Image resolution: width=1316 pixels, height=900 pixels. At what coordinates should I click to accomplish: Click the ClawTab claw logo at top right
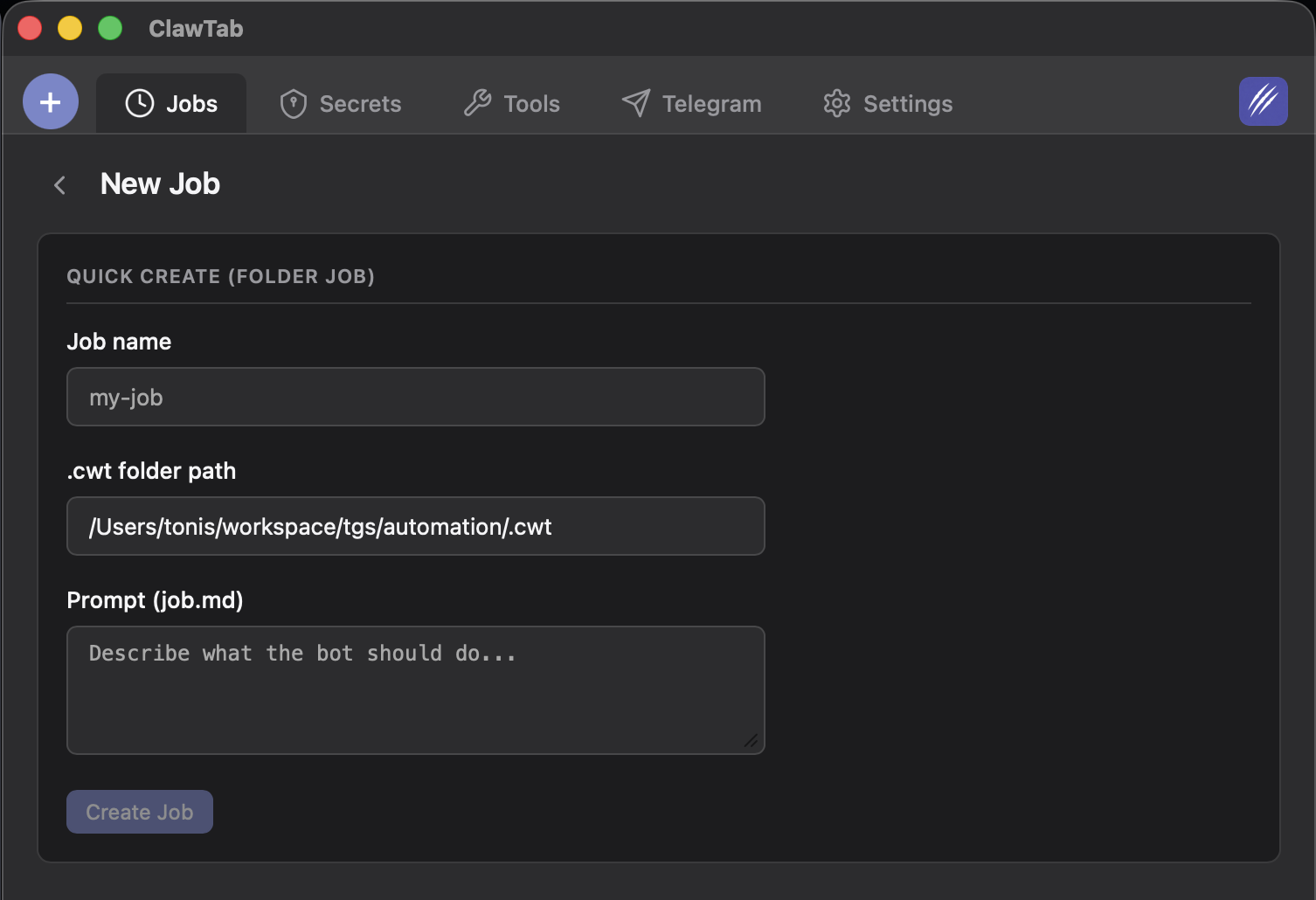[1263, 101]
